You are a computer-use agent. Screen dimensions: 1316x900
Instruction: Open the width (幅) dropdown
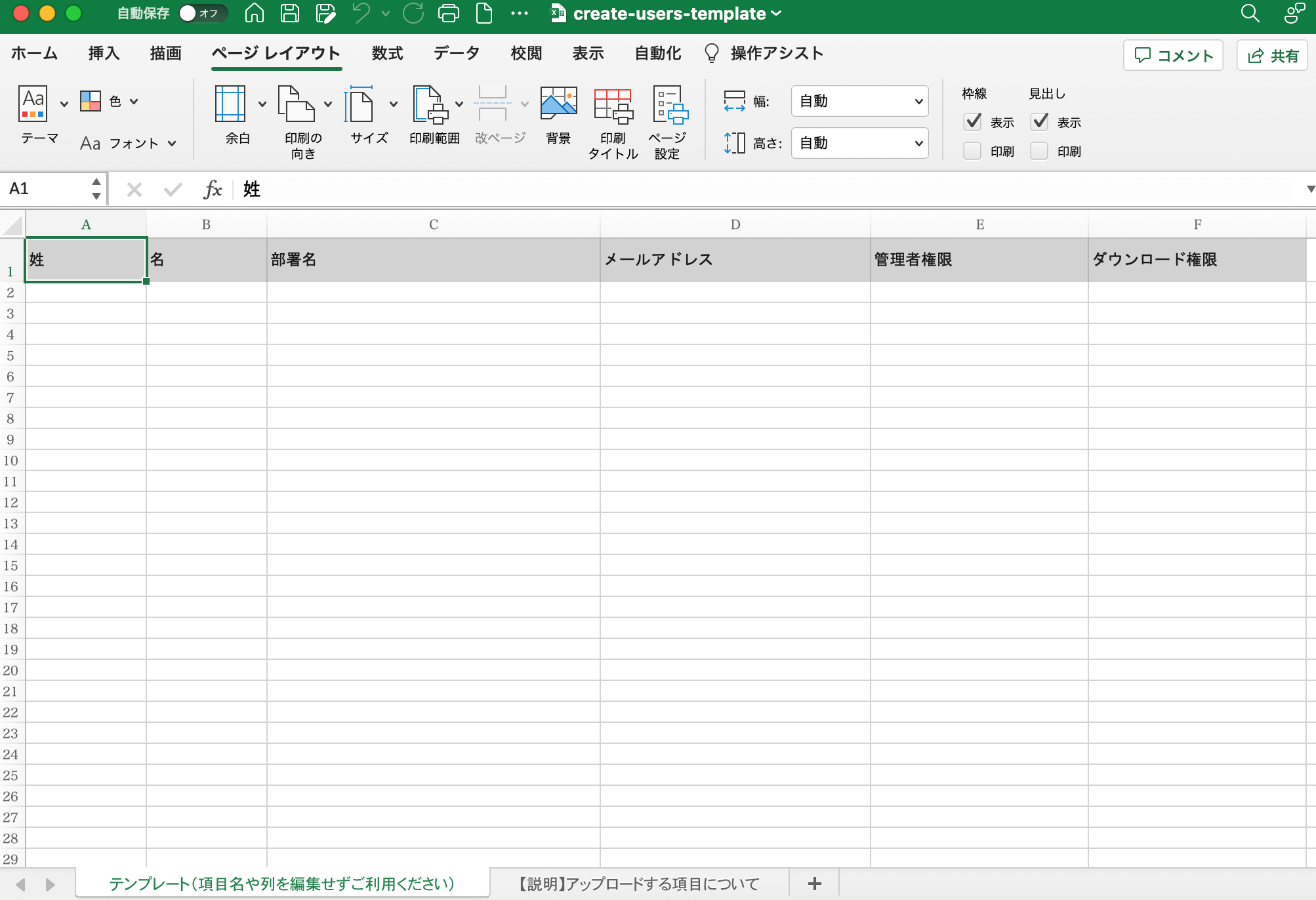tap(859, 101)
